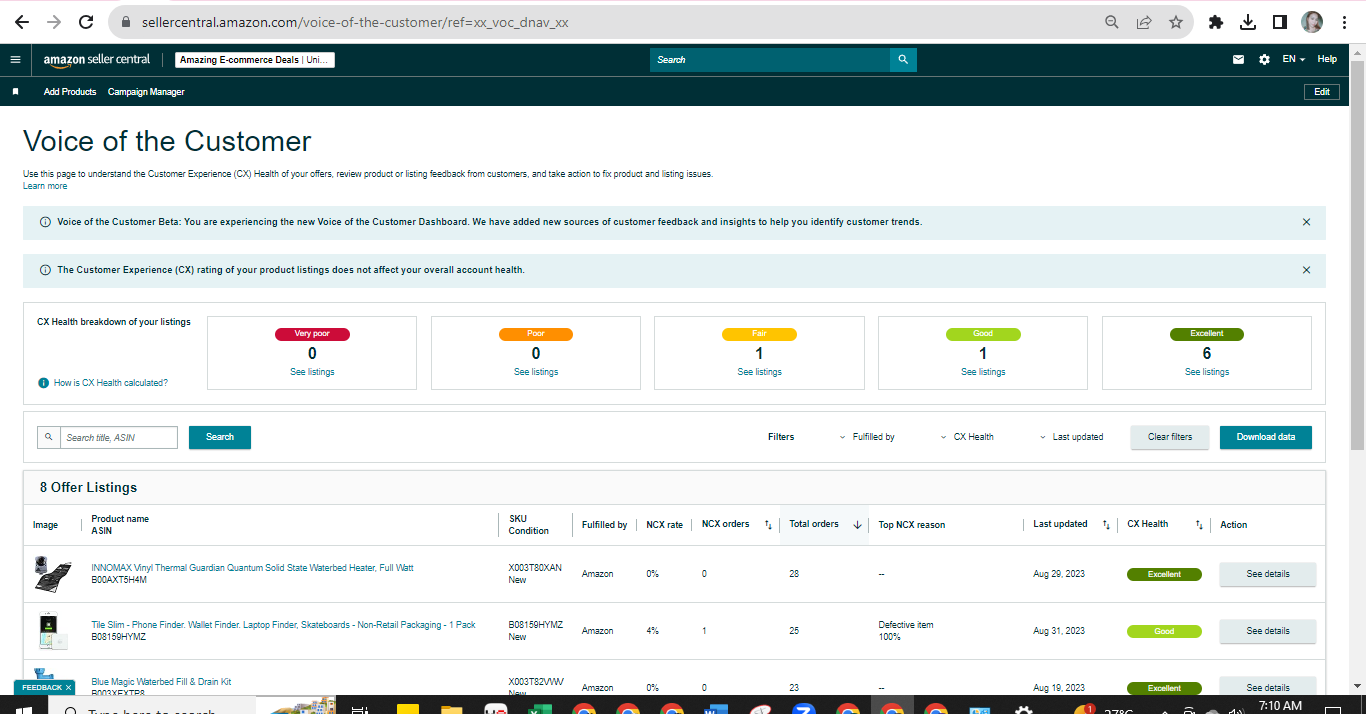
Task: Open the messages envelope icon
Action: (1238, 60)
